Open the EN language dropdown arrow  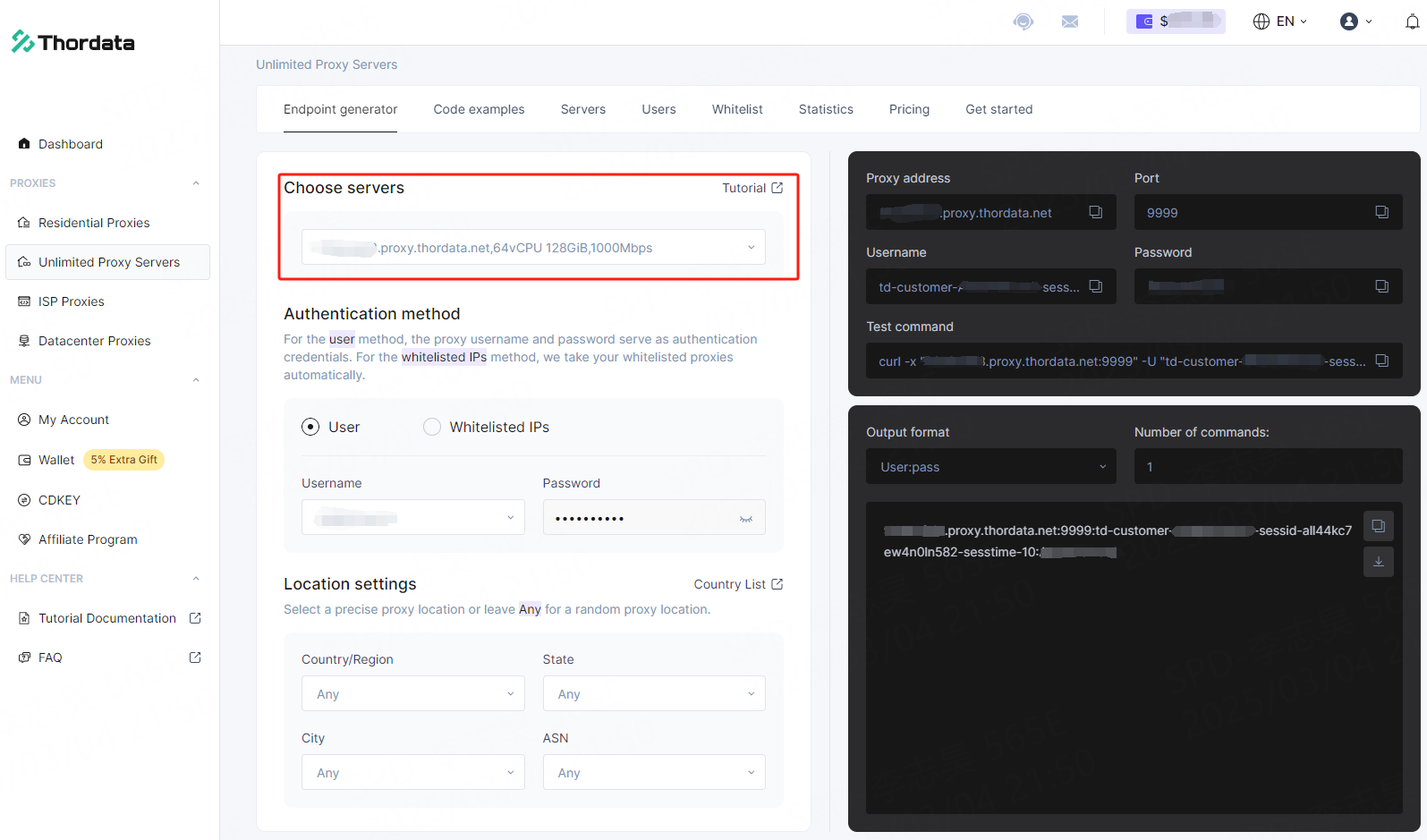1304,21
